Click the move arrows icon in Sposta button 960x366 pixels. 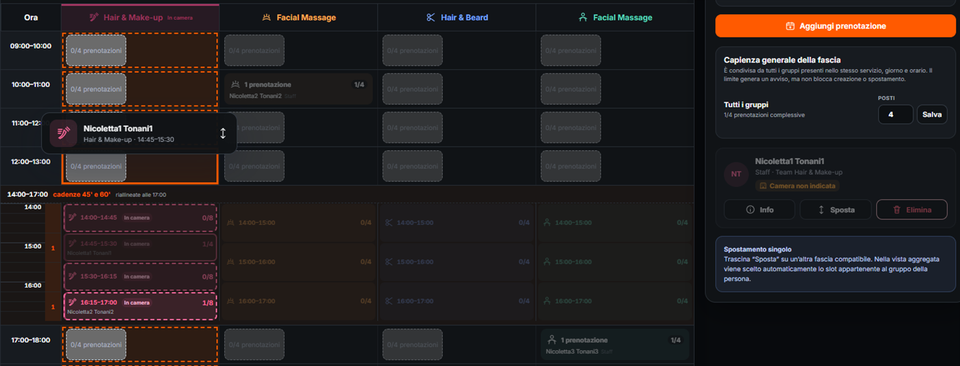point(821,209)
